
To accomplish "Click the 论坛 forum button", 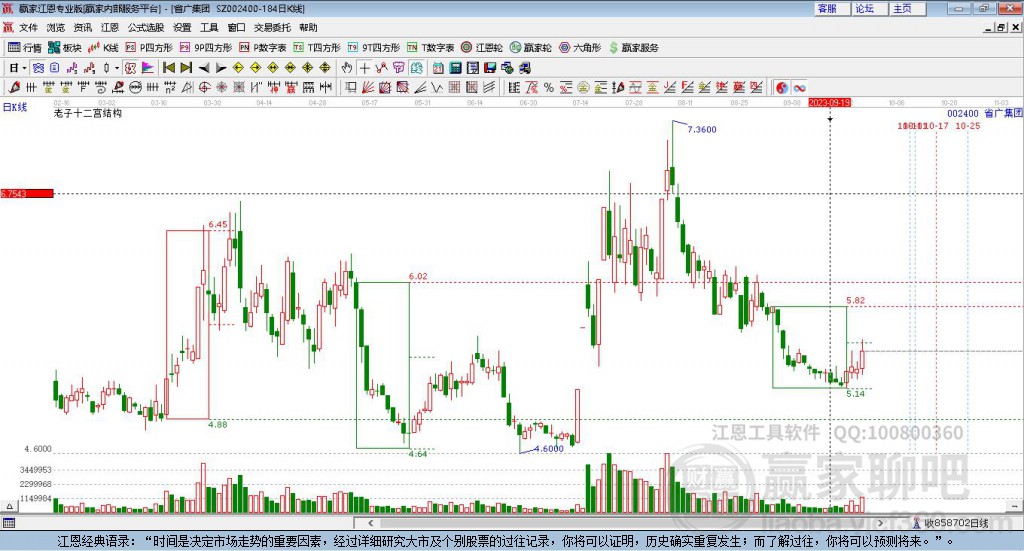I will point(869,8).
